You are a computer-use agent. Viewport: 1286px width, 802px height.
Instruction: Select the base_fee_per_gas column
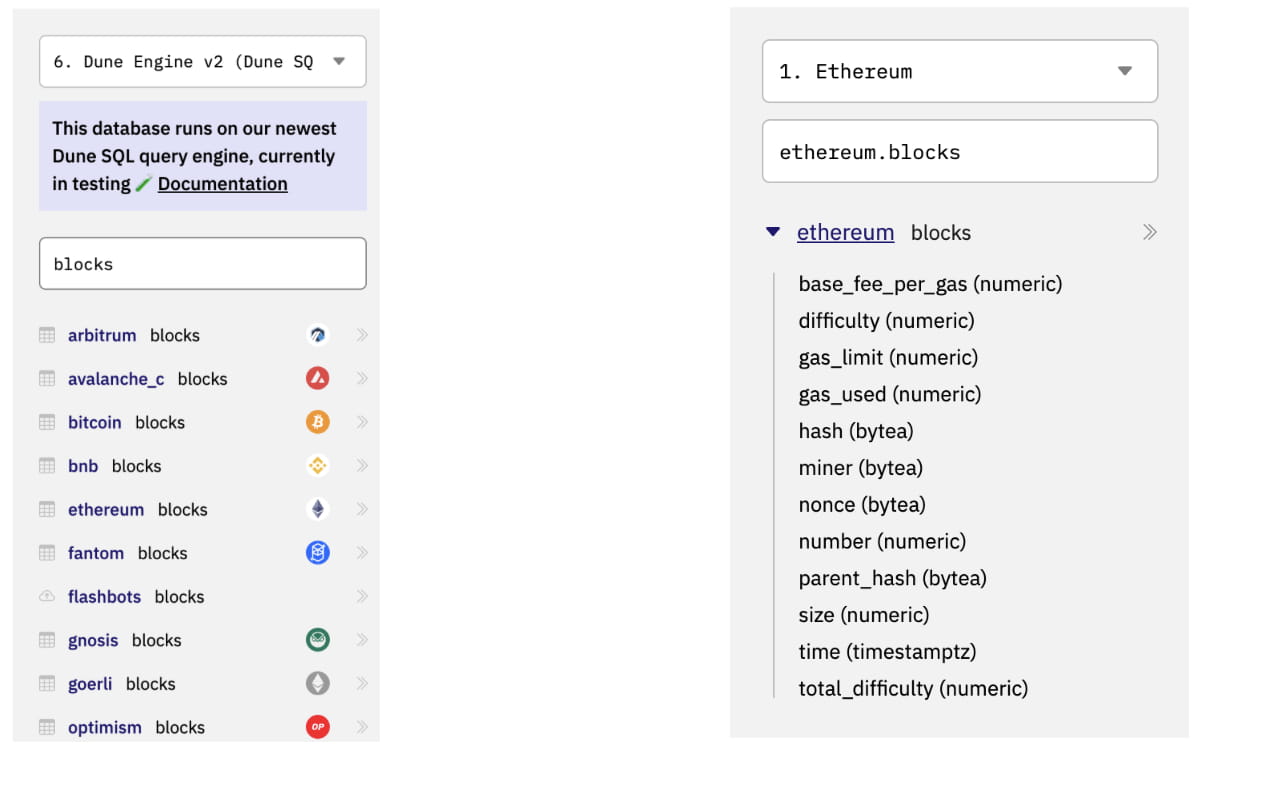(929, 284)
